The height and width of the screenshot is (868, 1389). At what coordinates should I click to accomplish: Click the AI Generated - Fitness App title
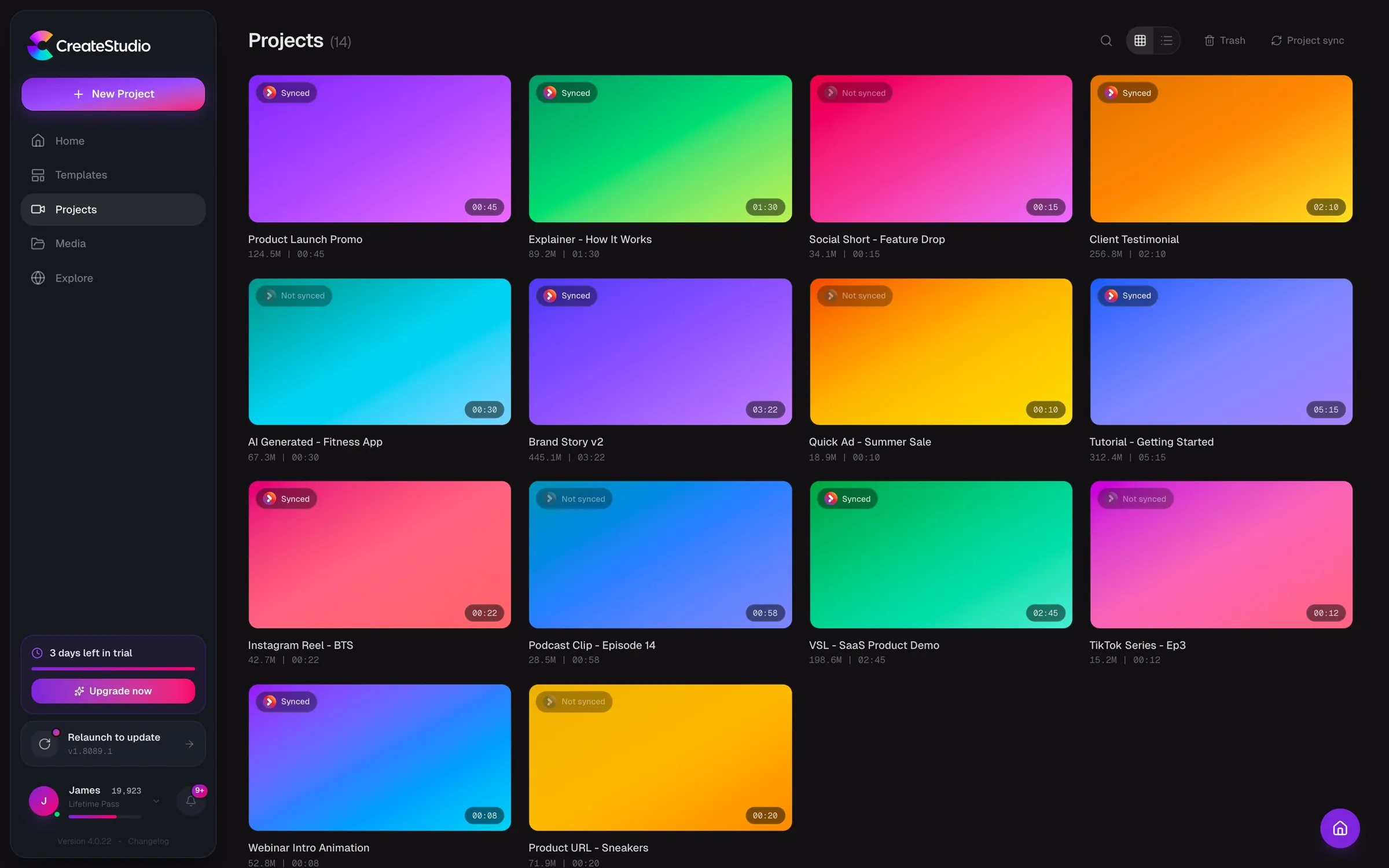315,442
